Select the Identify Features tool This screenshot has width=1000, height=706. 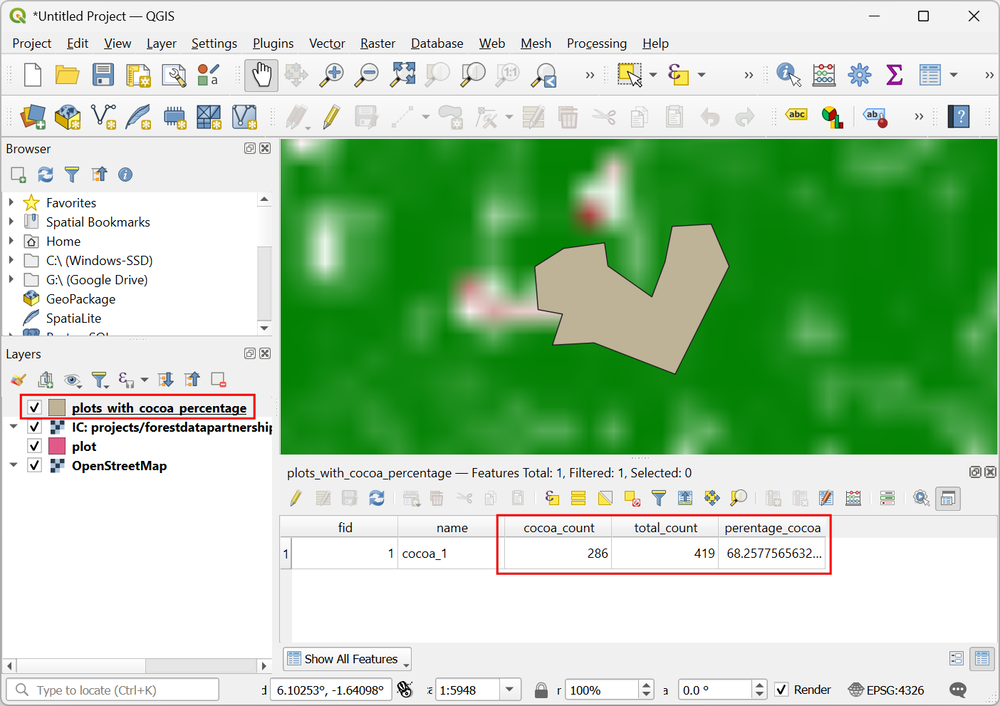pyautogui.click(x=788, y=75)
